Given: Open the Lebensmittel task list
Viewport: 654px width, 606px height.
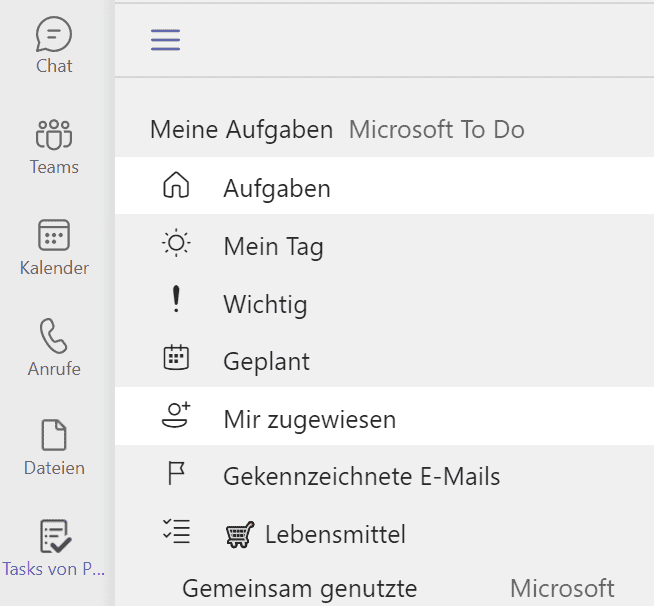Looking at the screenshot, I should (x=384, y=532).
